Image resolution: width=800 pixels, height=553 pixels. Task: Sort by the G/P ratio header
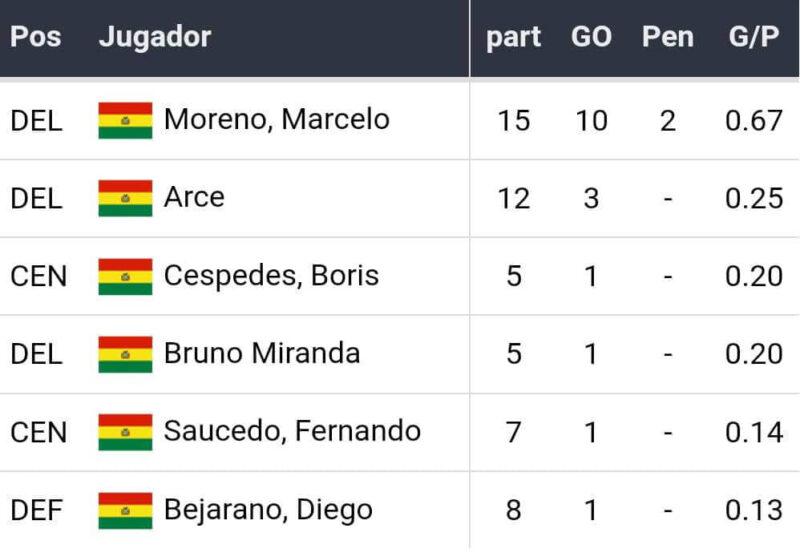coord(754,37)
